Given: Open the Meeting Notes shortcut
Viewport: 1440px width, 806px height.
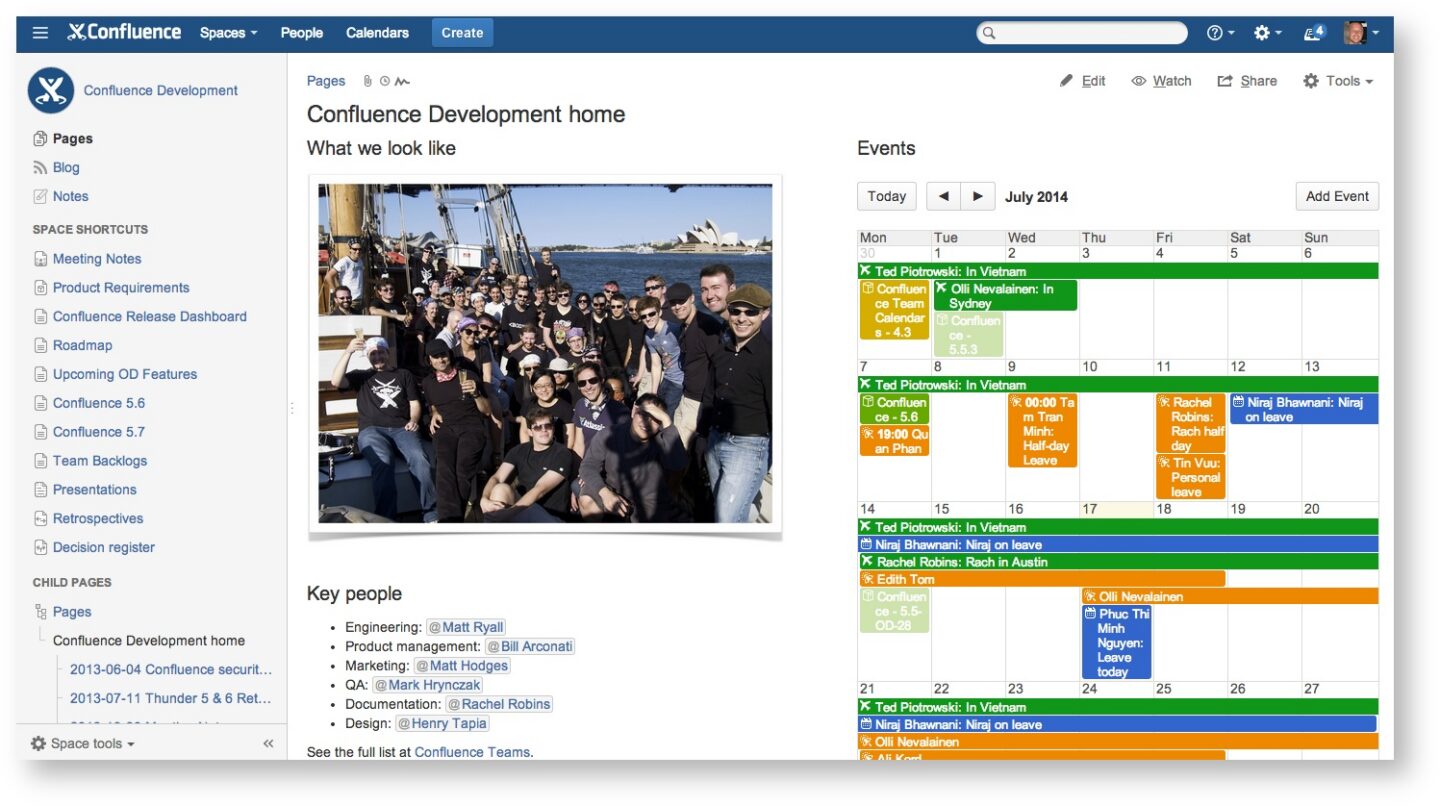Looking at the screenshot, I should click(x=97, y=259).
